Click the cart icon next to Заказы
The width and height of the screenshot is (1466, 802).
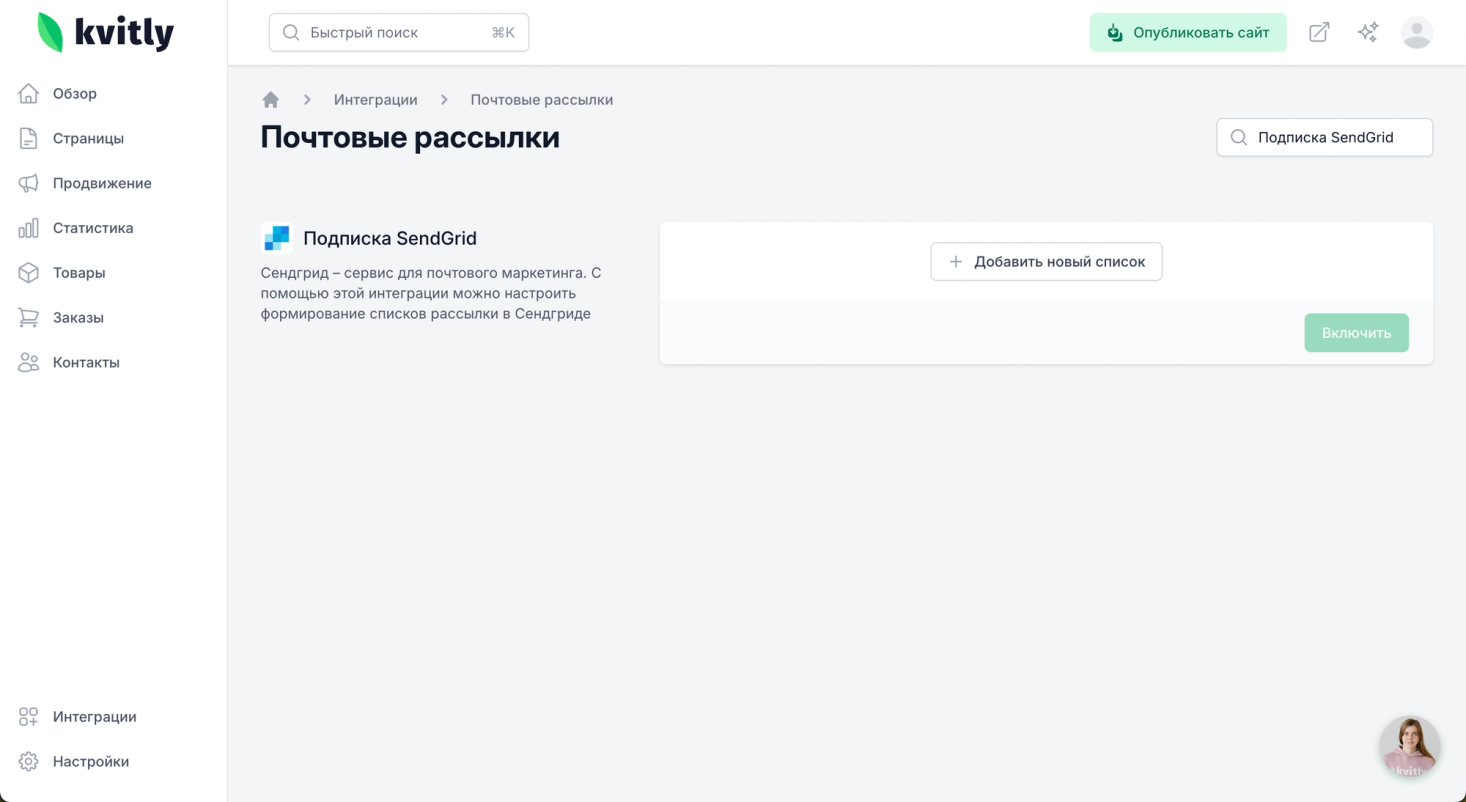[x=29, y=318]
